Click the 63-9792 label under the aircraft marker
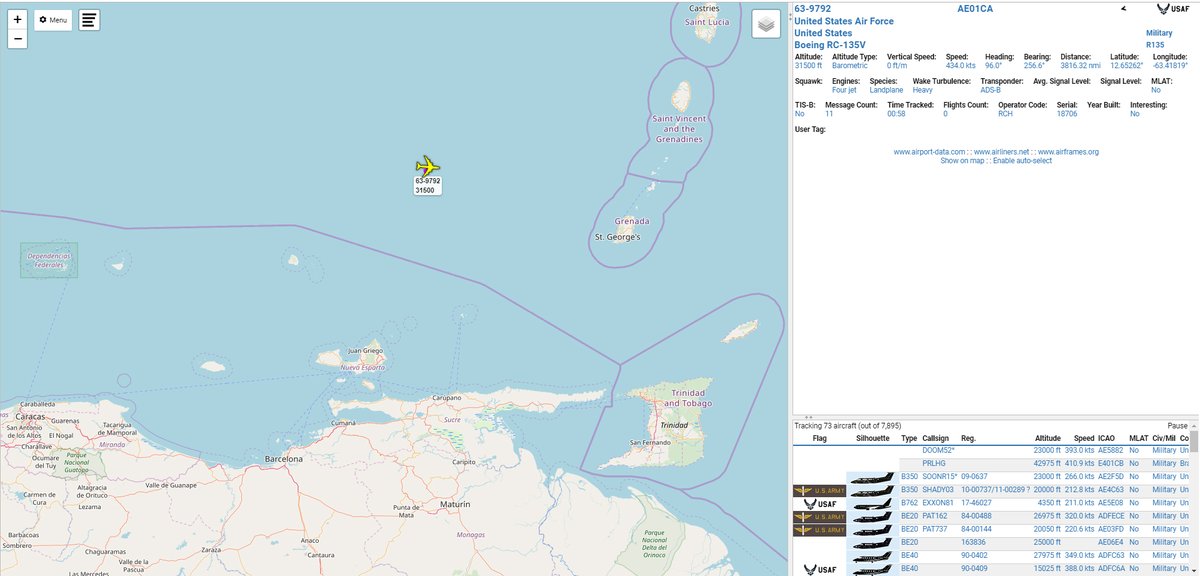 (x=428, y=181)
